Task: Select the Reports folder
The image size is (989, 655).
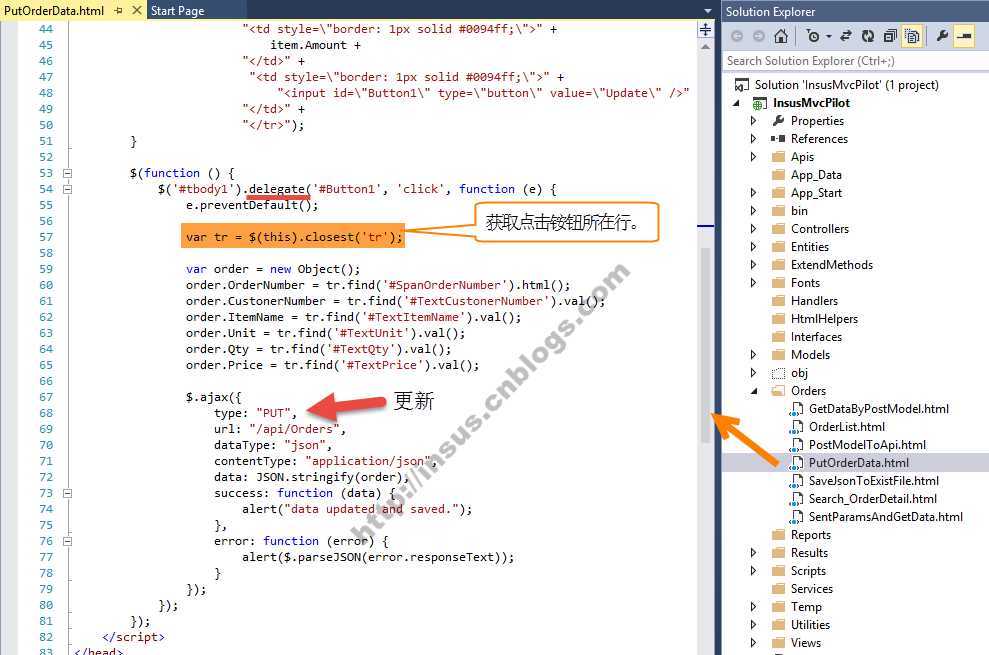Action: (x=811, y=534)
